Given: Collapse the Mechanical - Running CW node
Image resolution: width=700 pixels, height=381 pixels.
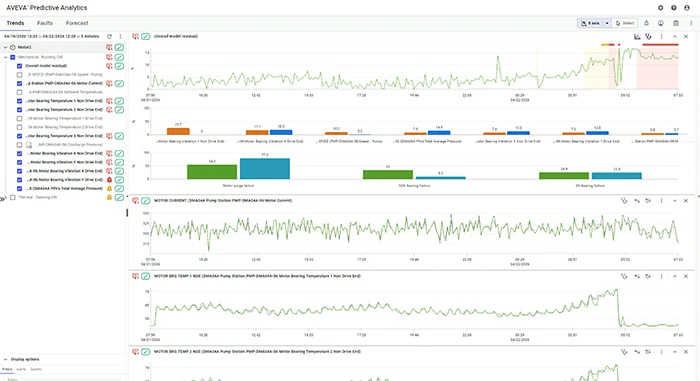Looking at the screenshot, I should click(x=5, y=57).
